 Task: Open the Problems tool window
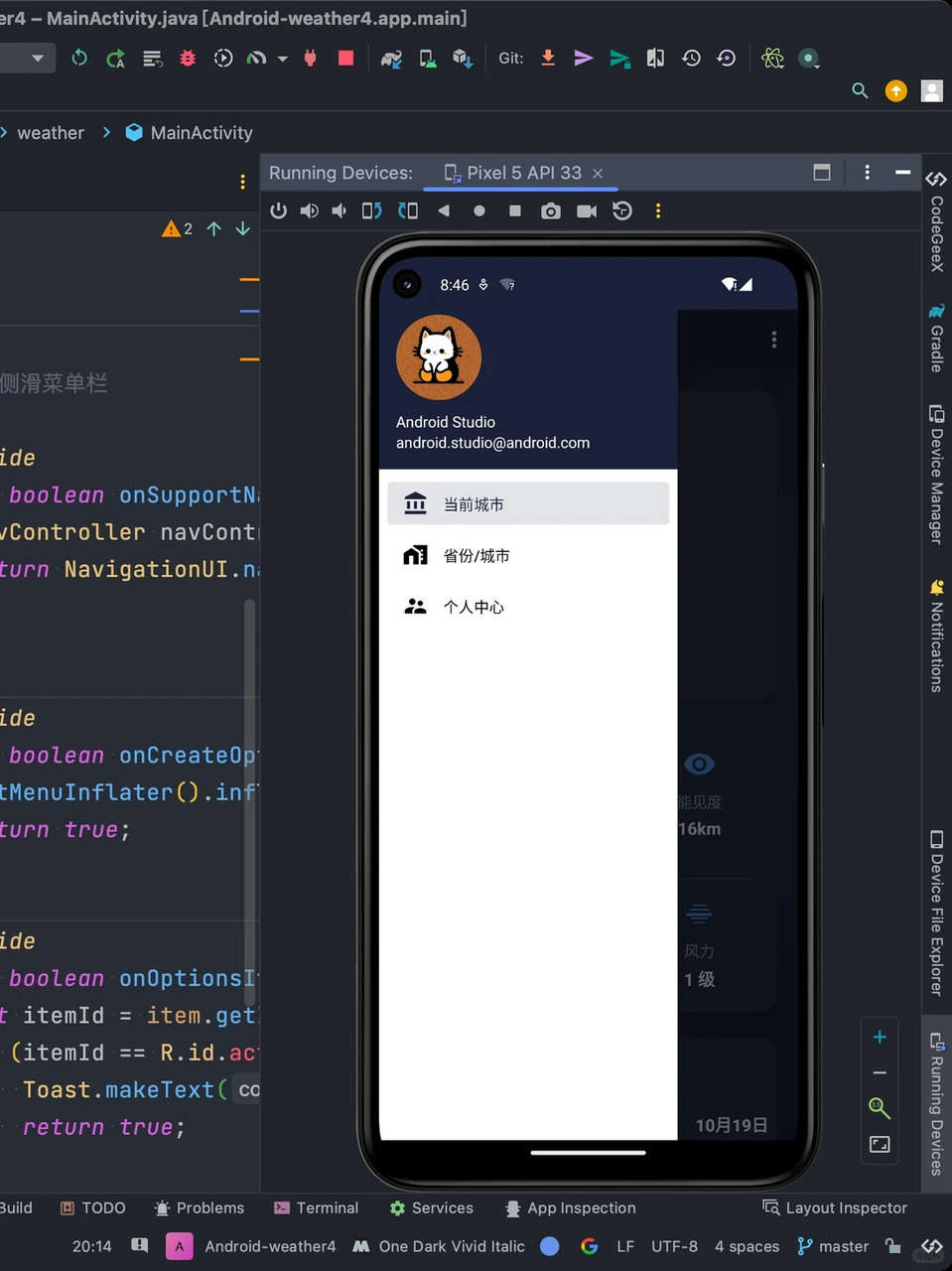(x=200, y=1207)
